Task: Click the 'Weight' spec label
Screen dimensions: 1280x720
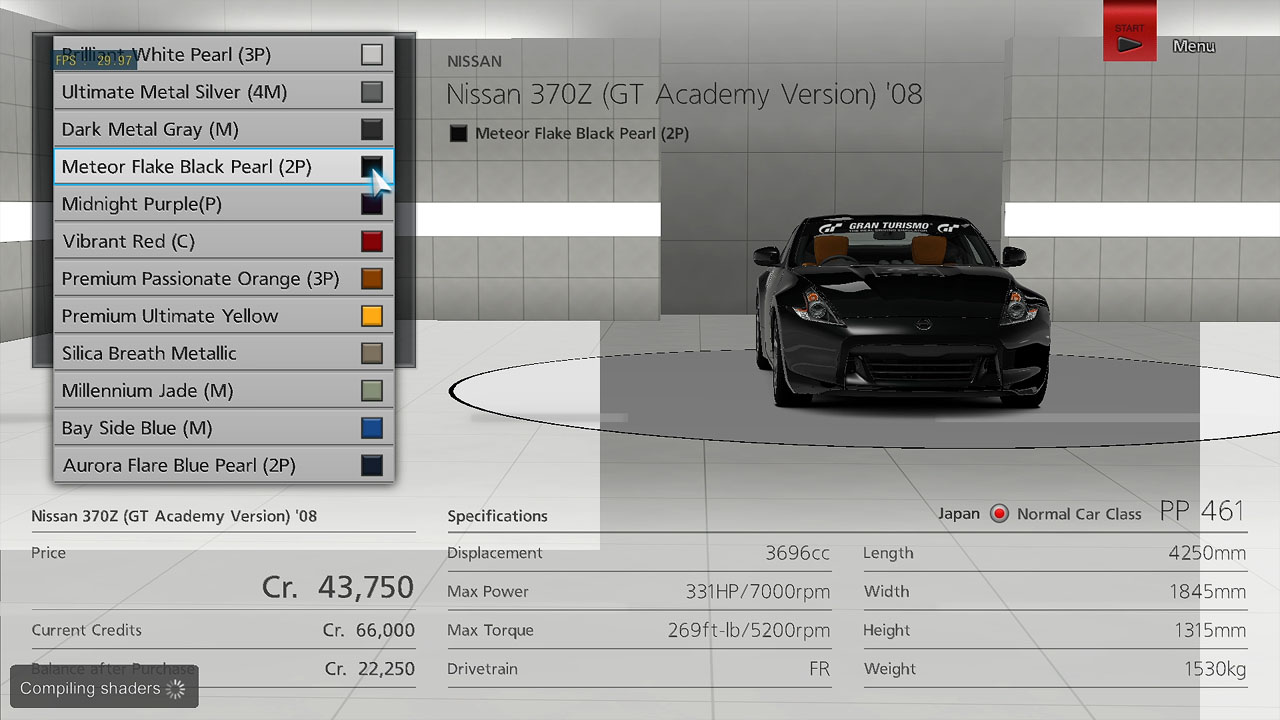Action: click(x=889, y=669)
